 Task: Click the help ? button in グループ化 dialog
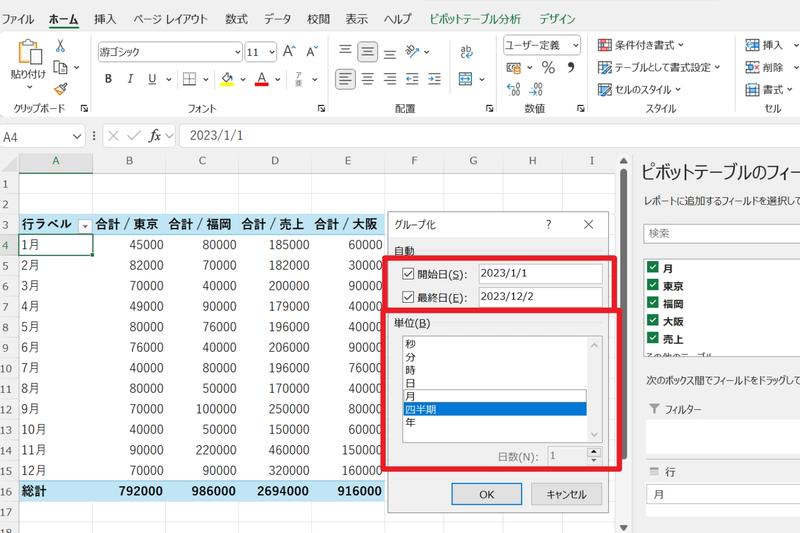[548, 224]
